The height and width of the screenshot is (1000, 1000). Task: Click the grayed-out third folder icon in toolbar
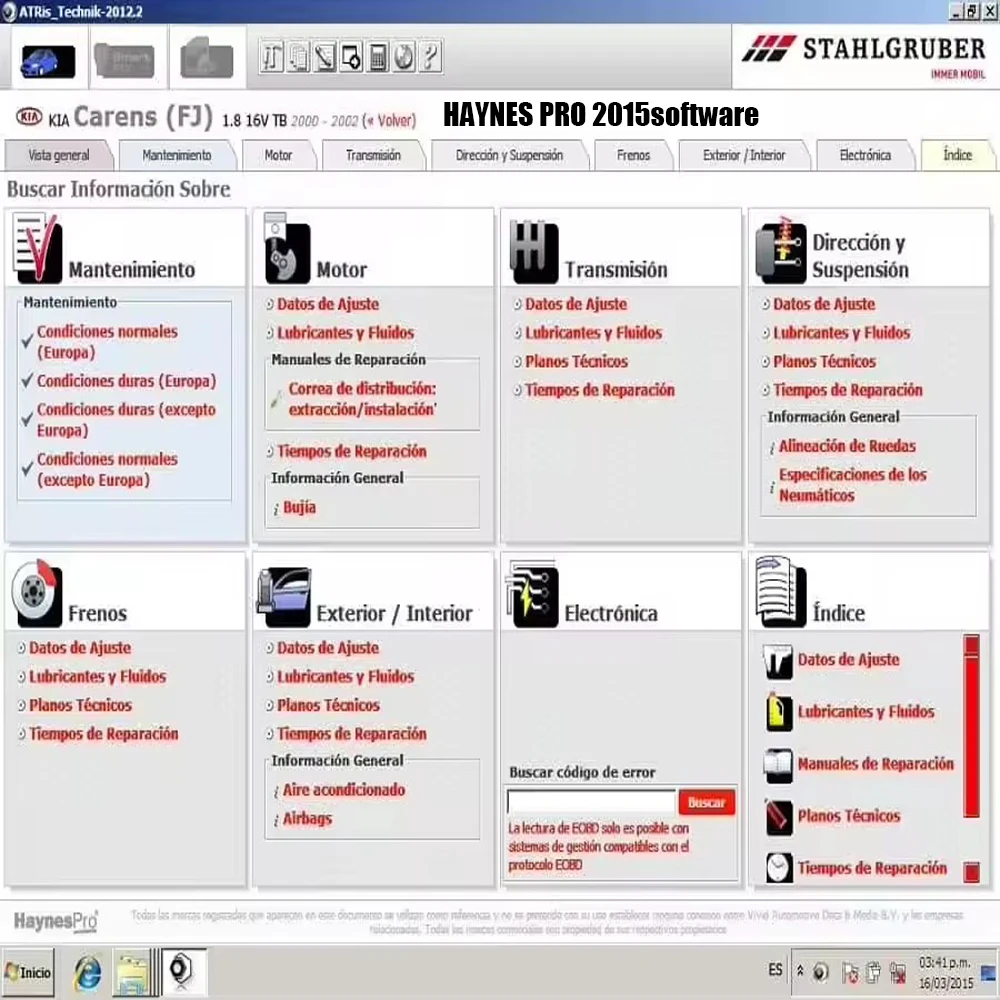pos(207,59)
